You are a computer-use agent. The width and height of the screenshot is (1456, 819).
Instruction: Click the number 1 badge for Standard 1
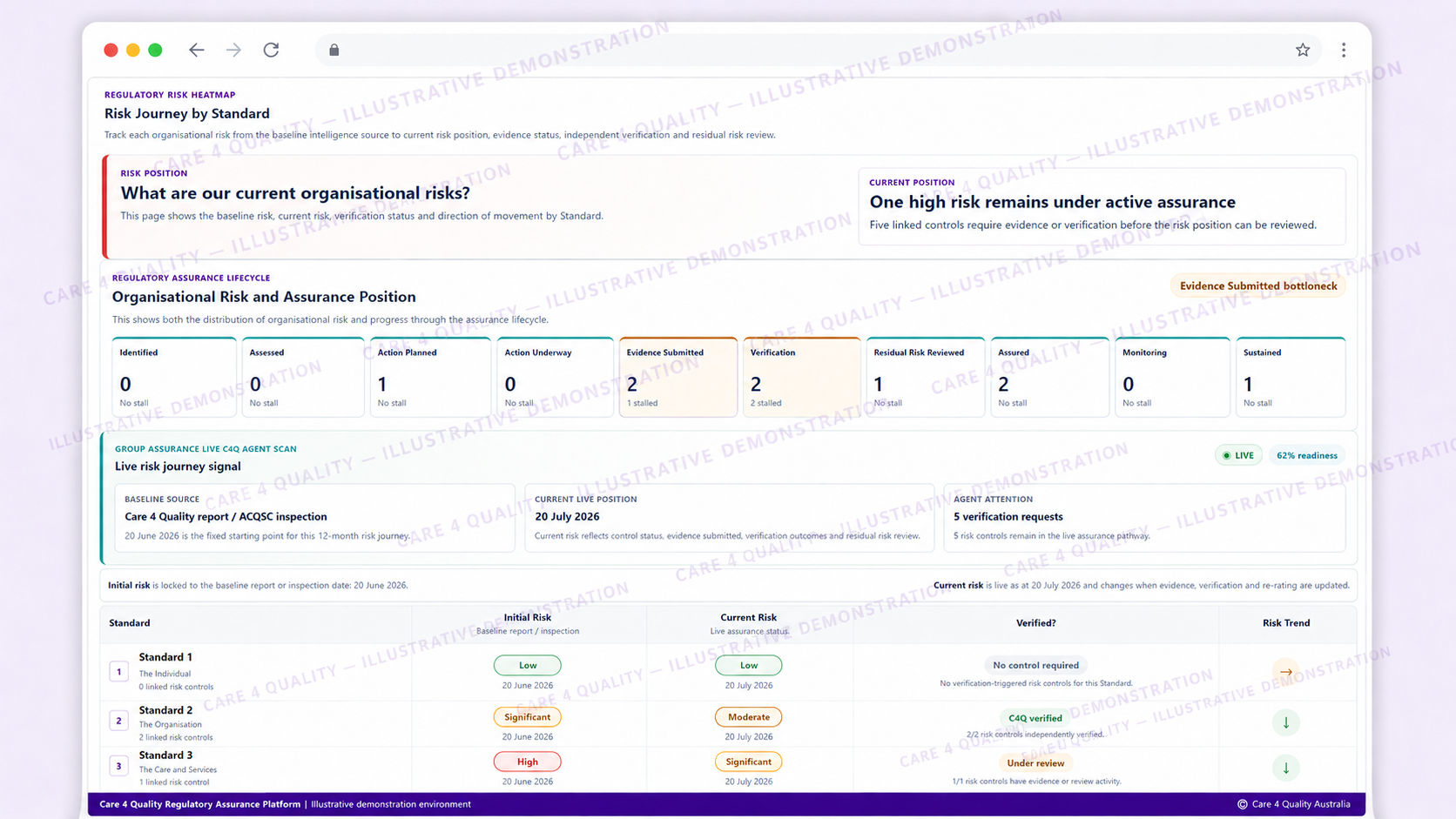[119, 671]
